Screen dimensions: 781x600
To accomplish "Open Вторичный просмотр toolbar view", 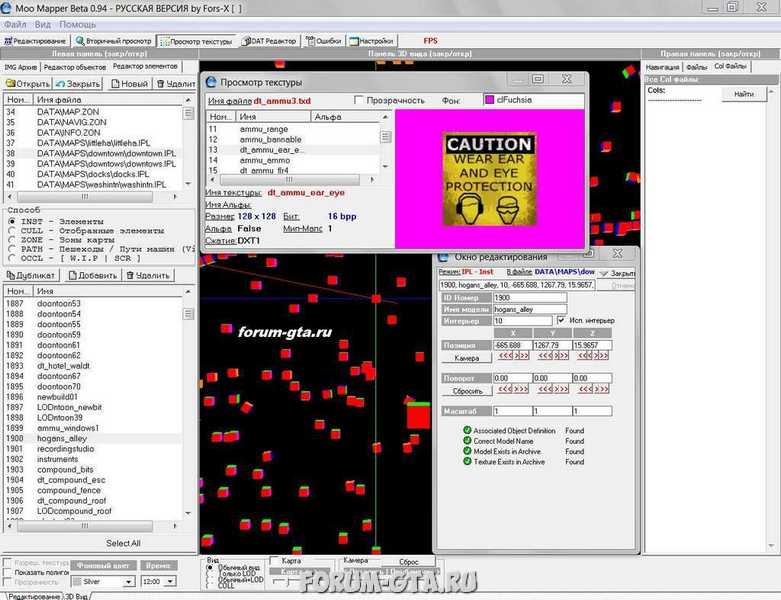I will [x=114, y=41].
